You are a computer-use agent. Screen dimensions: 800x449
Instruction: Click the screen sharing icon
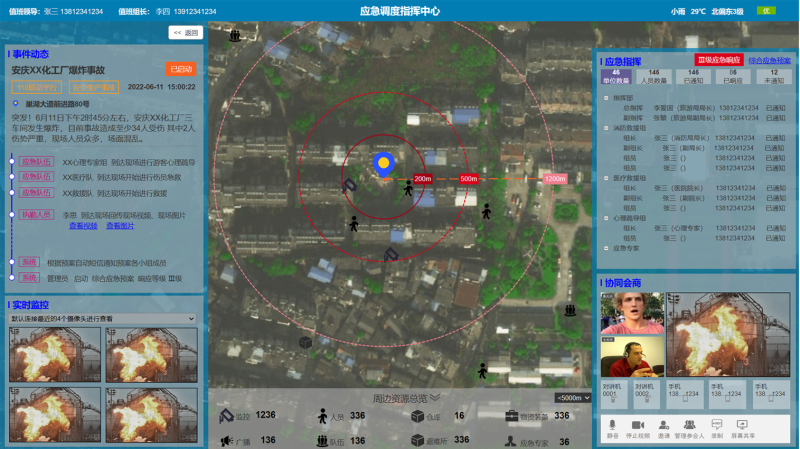click(x=743, y=424)
